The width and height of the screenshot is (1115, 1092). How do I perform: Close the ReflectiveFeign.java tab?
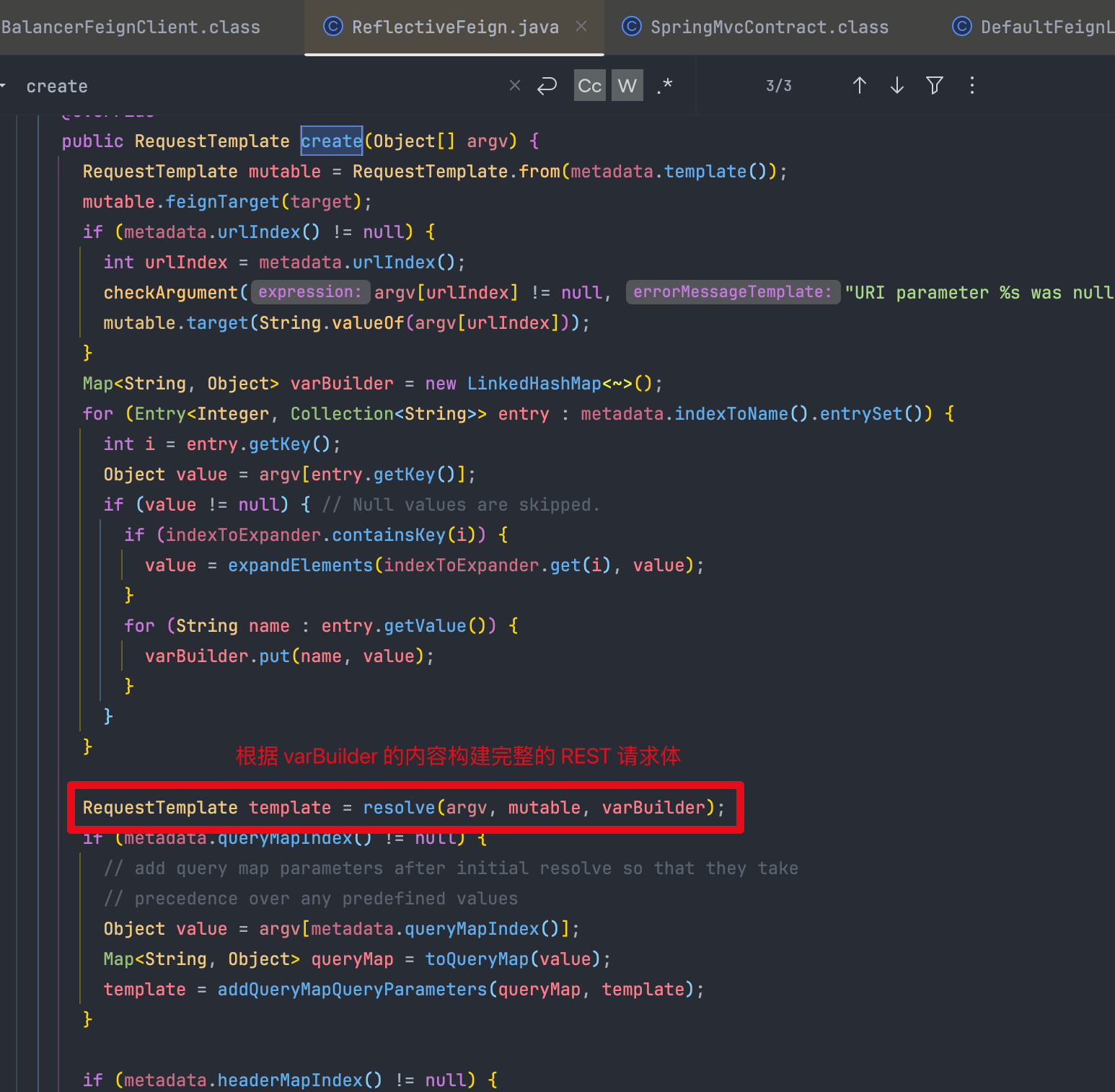pos(581,27)
